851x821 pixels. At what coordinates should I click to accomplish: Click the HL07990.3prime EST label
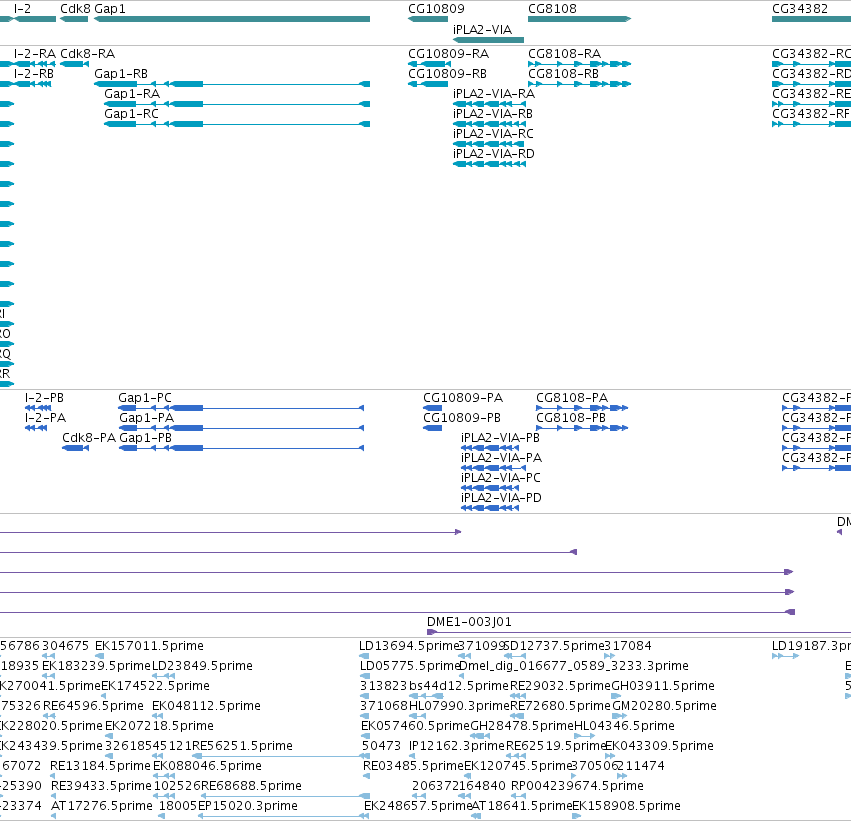(x=459, y=706)
